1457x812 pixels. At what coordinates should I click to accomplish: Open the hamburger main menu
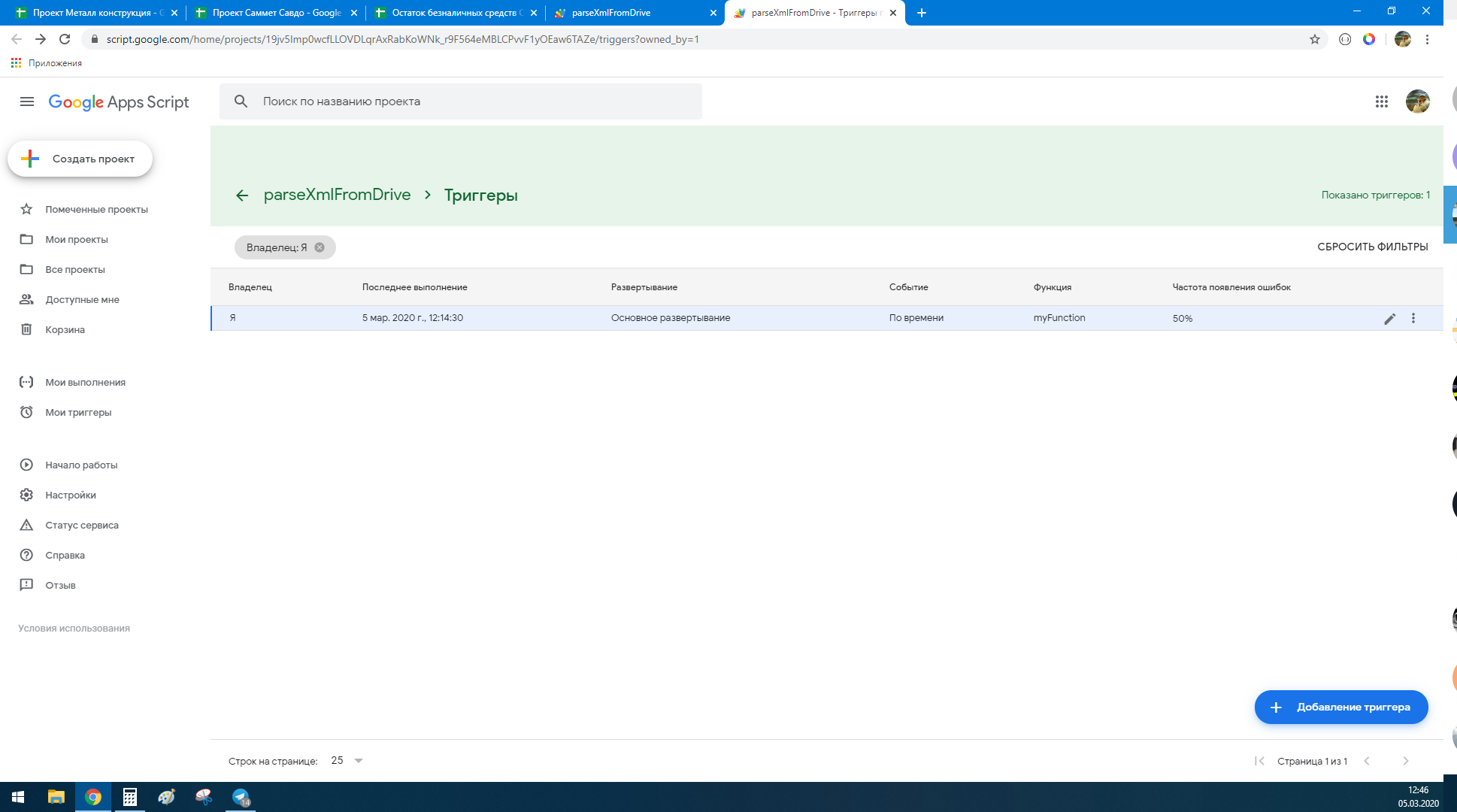click(x=27, y=101)
